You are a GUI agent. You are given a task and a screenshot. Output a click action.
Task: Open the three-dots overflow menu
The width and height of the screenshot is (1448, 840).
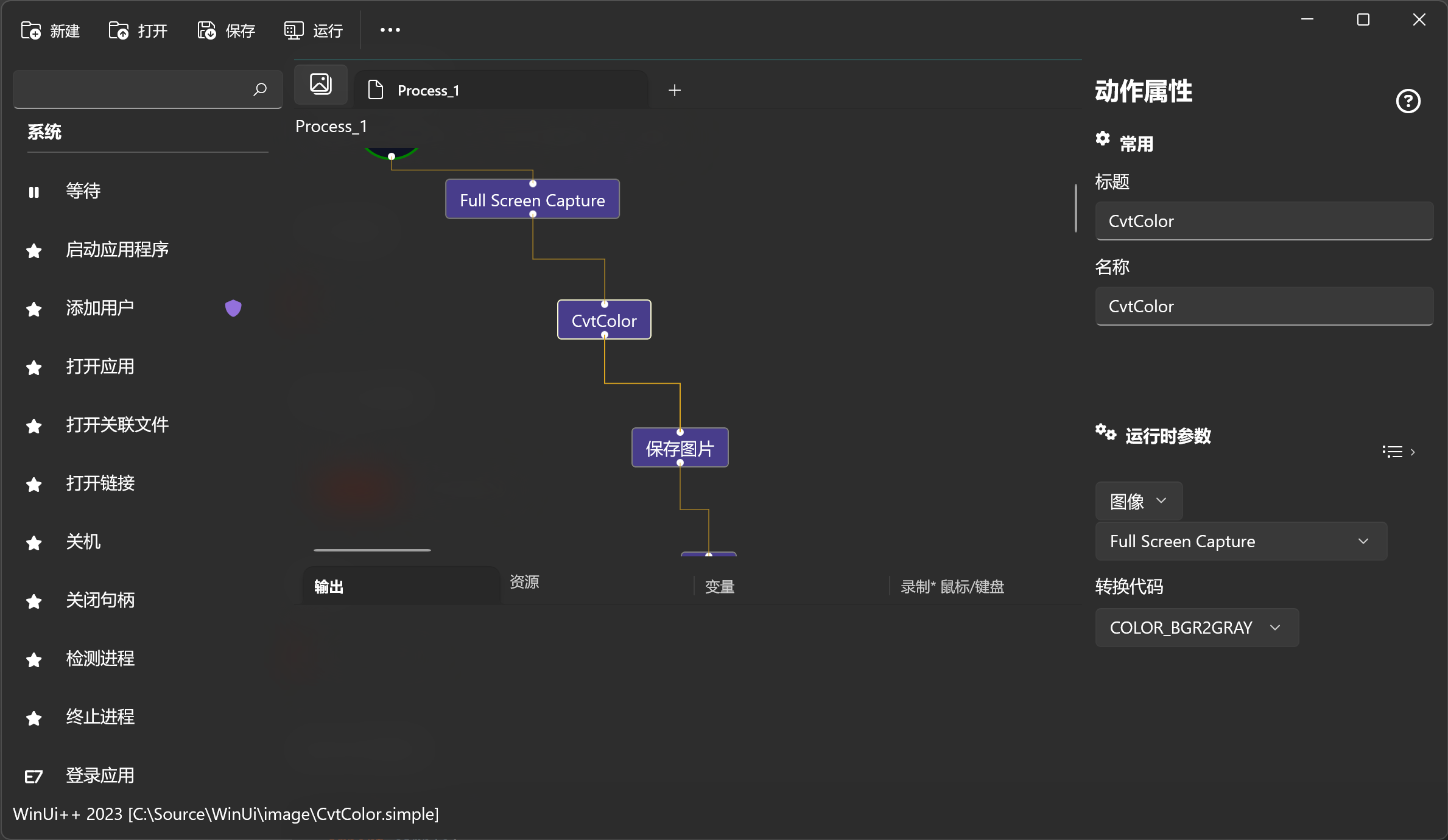[x=390, y=30]
